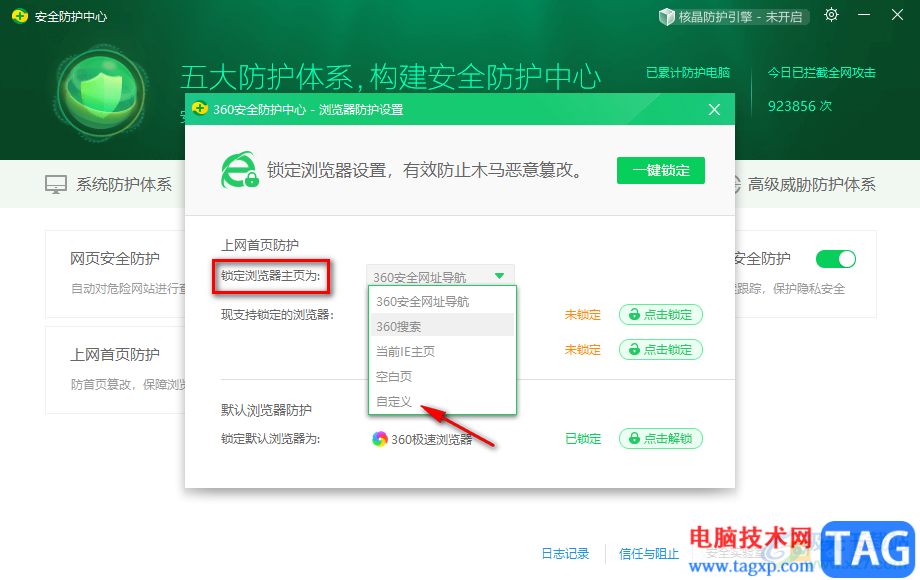The height and width of the screenshot is (580, 920).
Task: Click 默认浏览器防护 section heading
Action: 266,410
